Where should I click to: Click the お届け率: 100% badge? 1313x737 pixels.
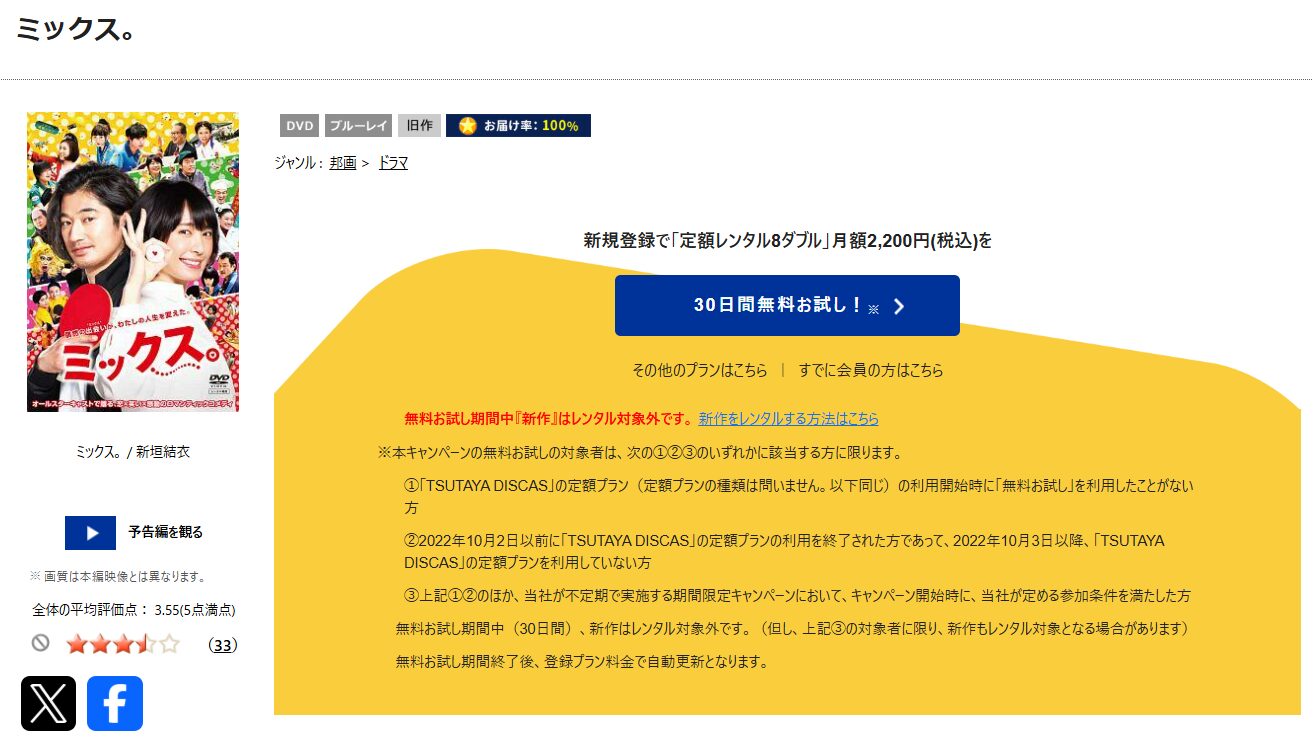[518, 126]
